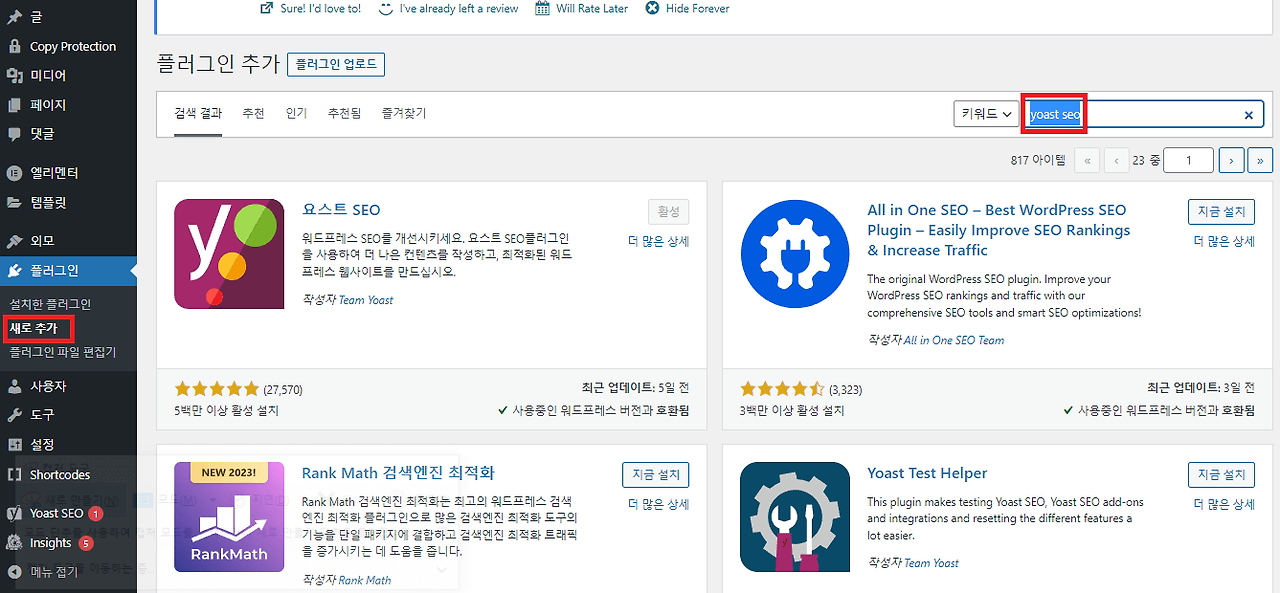The width and height of the screenshot is (1280, 593).
Task: Click the 817 아이템 results count text
Action: [x=1038, y=160]
